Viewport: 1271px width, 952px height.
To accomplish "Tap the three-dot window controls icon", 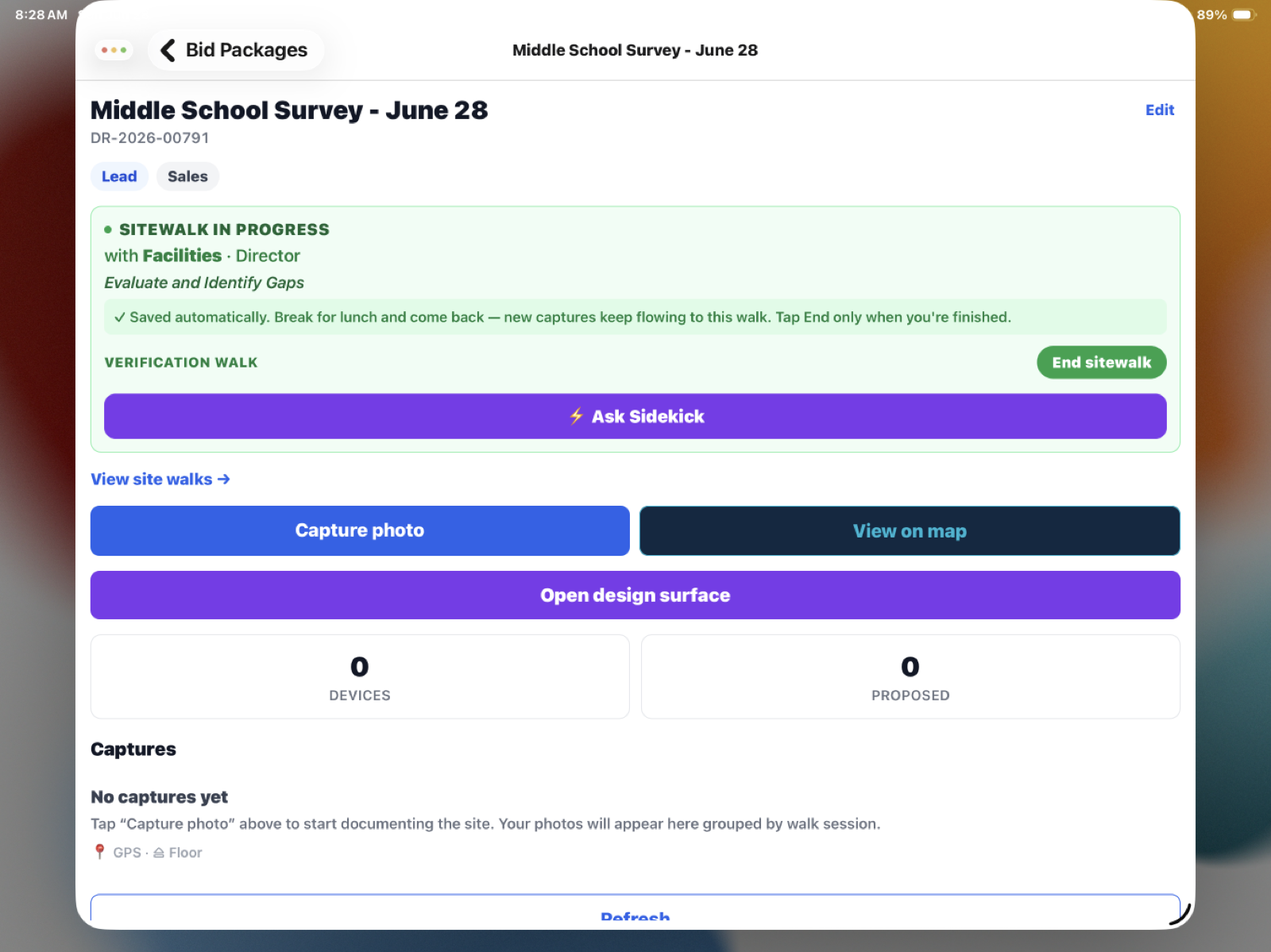I will [114, 50].
